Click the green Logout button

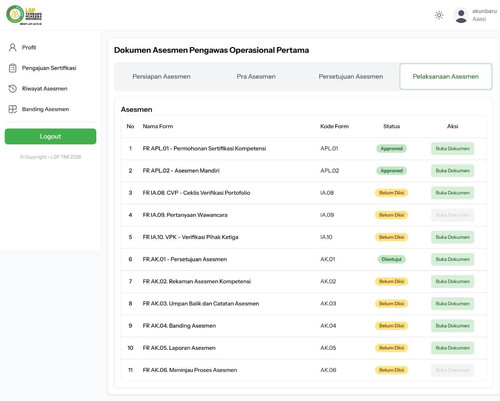pyautogui.click(x=50, y=136)
